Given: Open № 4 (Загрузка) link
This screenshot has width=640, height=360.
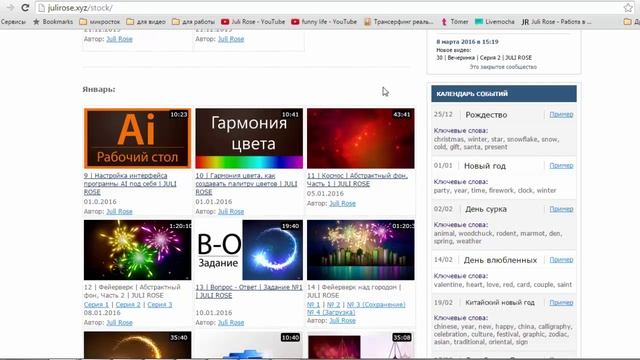Looking at the screenshot, I should [331, 312].
